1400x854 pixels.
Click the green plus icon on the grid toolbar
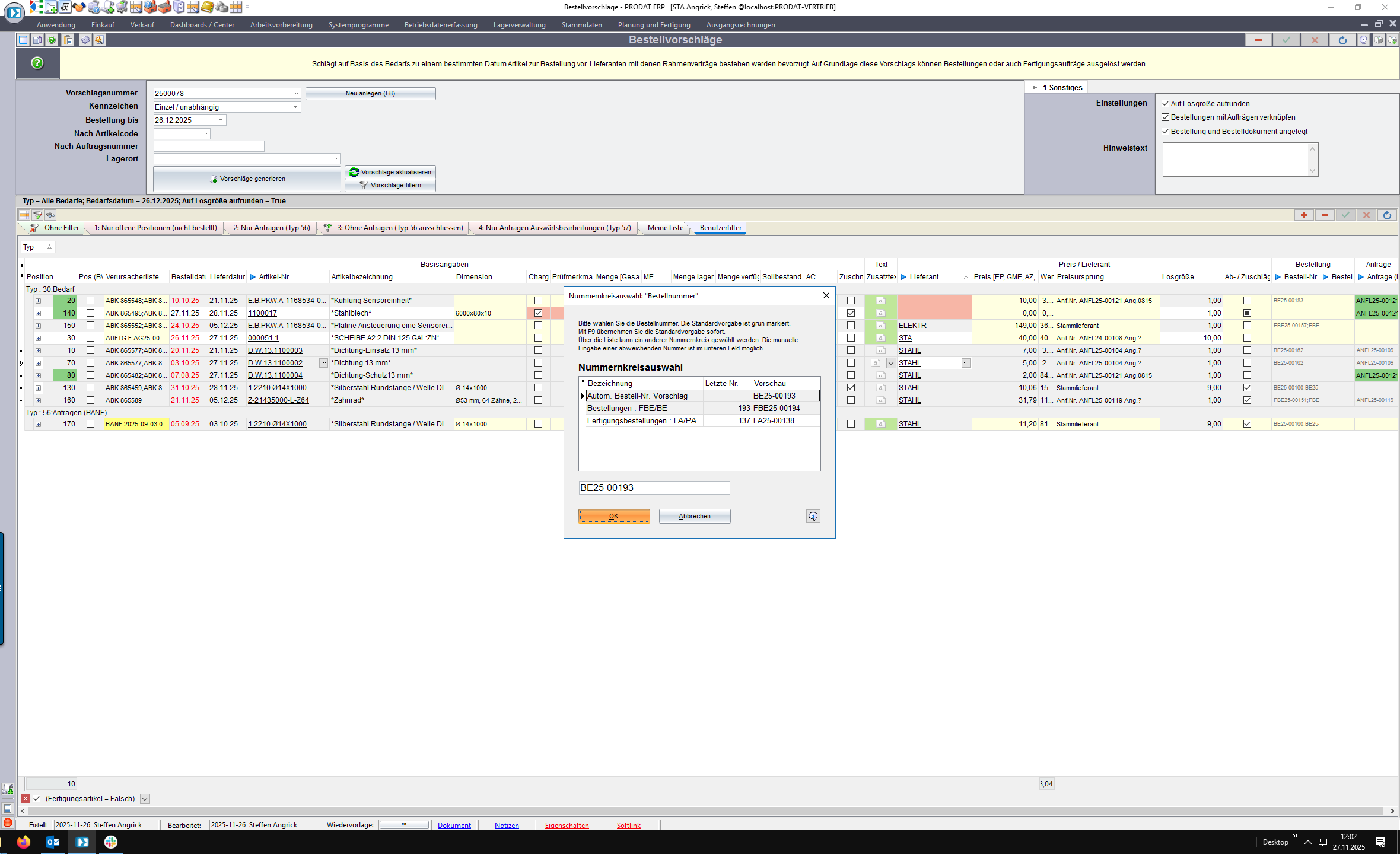tap(1304, 215)
